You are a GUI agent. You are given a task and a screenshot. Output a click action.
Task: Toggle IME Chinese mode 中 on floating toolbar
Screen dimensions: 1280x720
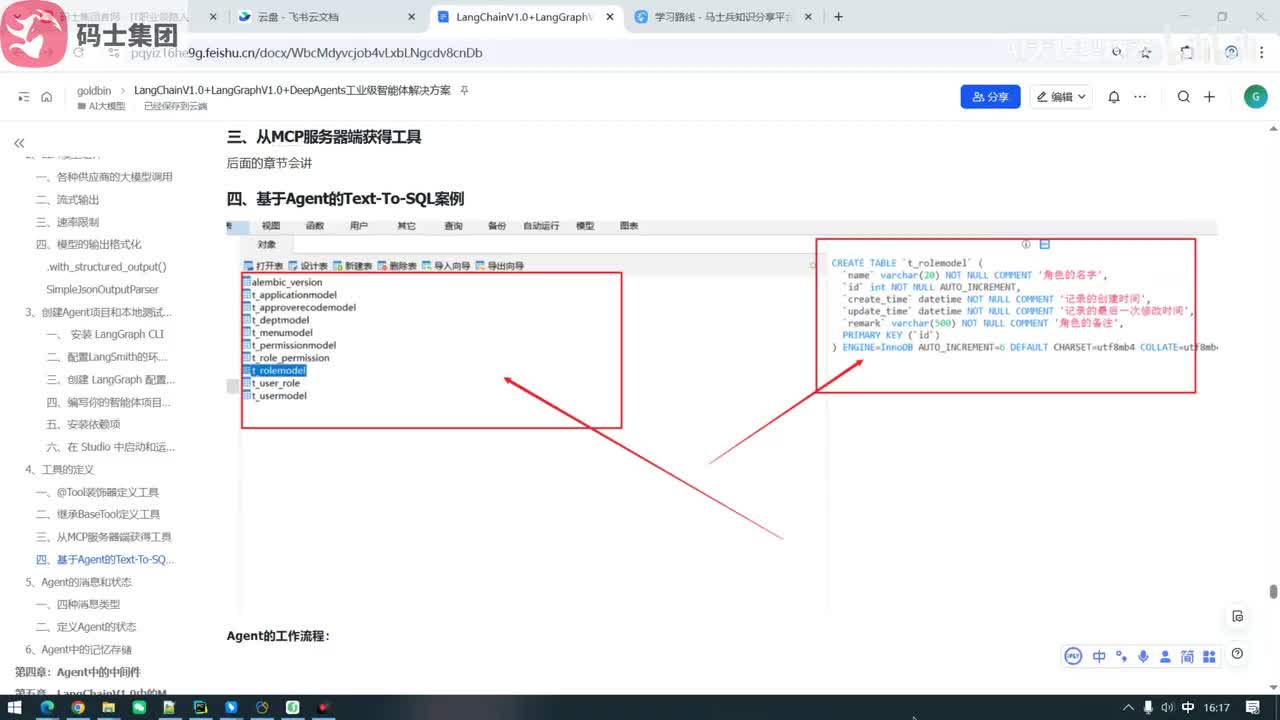(x=1099, y=656)
